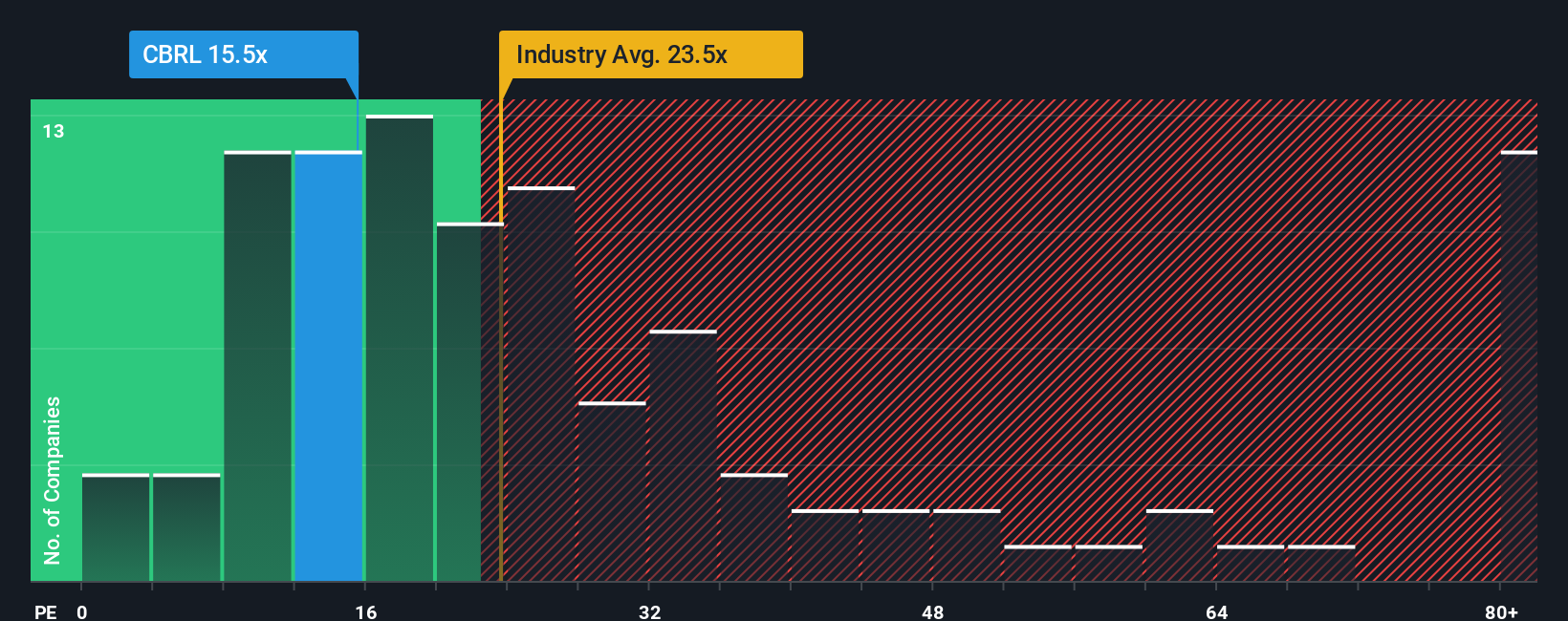Click the bar starting at PE 32
This screenshot has height=621, width=1568.
pyautogui.click(x=683, y=456)
